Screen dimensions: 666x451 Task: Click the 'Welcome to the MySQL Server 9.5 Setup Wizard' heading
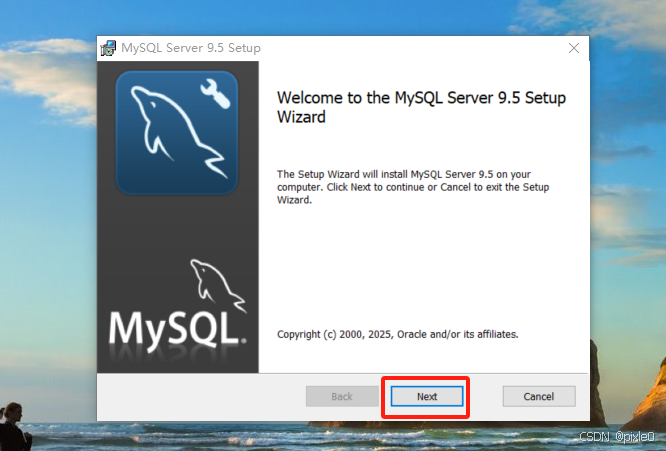pos(421,107)
